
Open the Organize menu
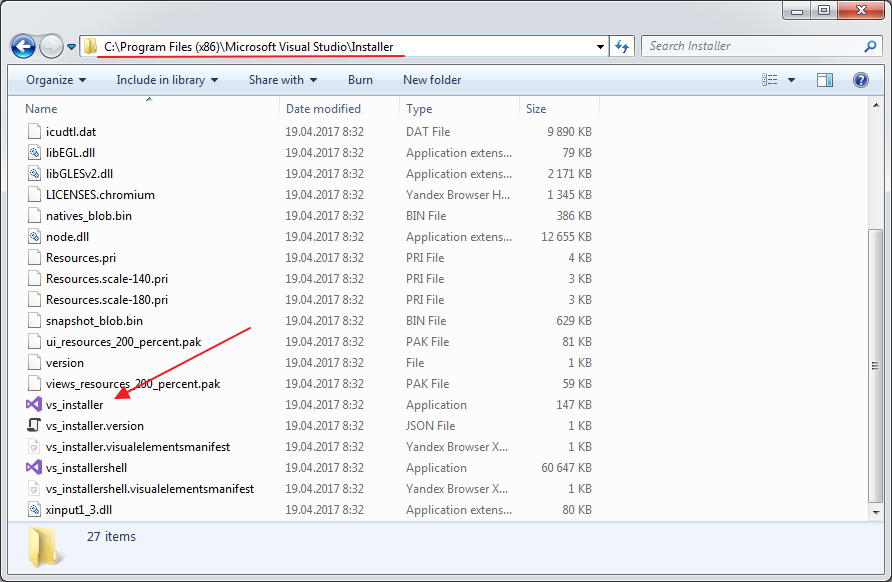coord(56,80)
